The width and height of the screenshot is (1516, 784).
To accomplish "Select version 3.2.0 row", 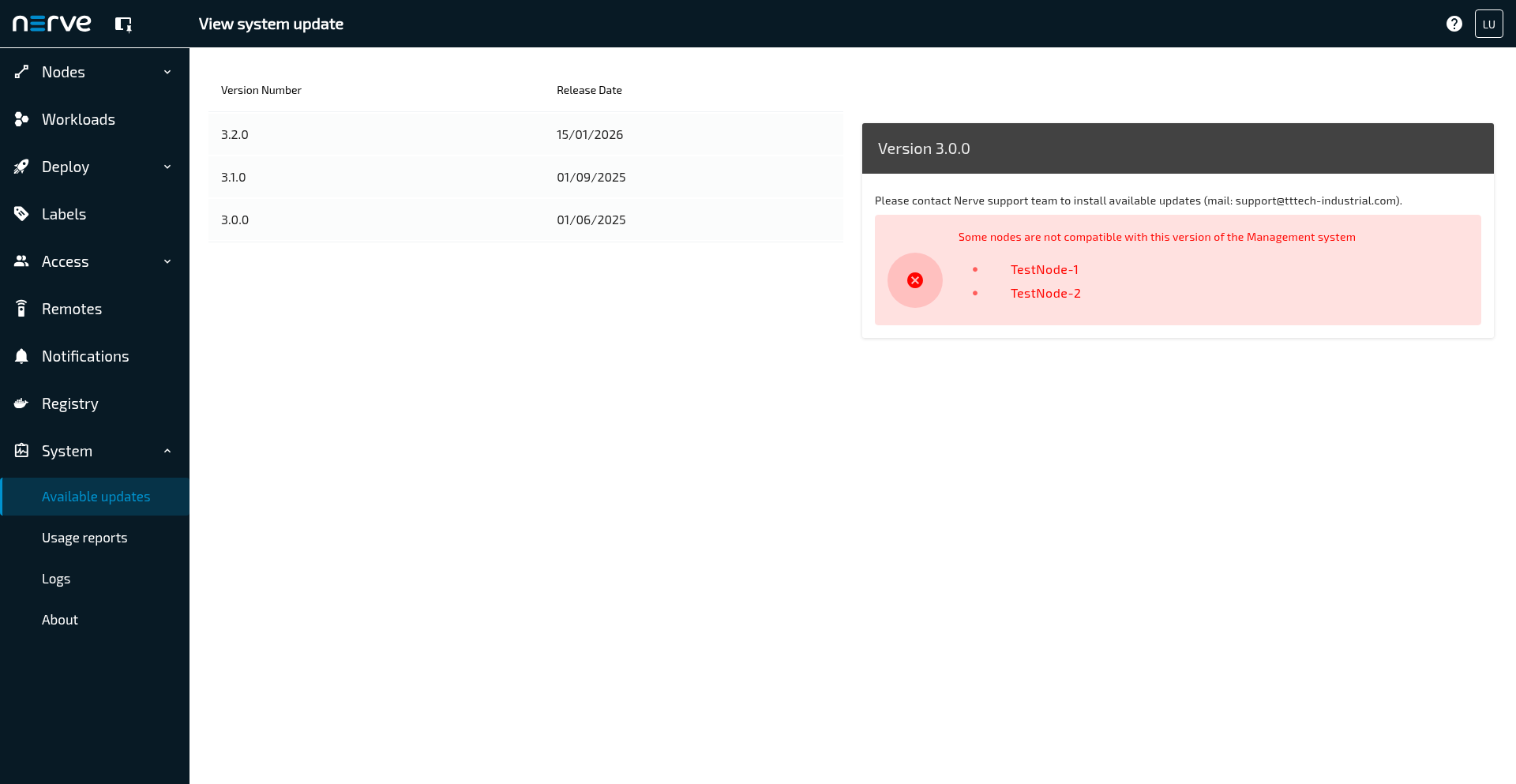I will click(x=526, y=134).
